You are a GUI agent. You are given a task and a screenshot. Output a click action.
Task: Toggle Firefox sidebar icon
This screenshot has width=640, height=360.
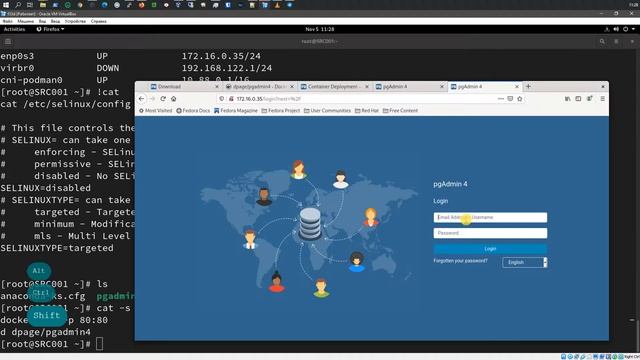pos(578,99)
